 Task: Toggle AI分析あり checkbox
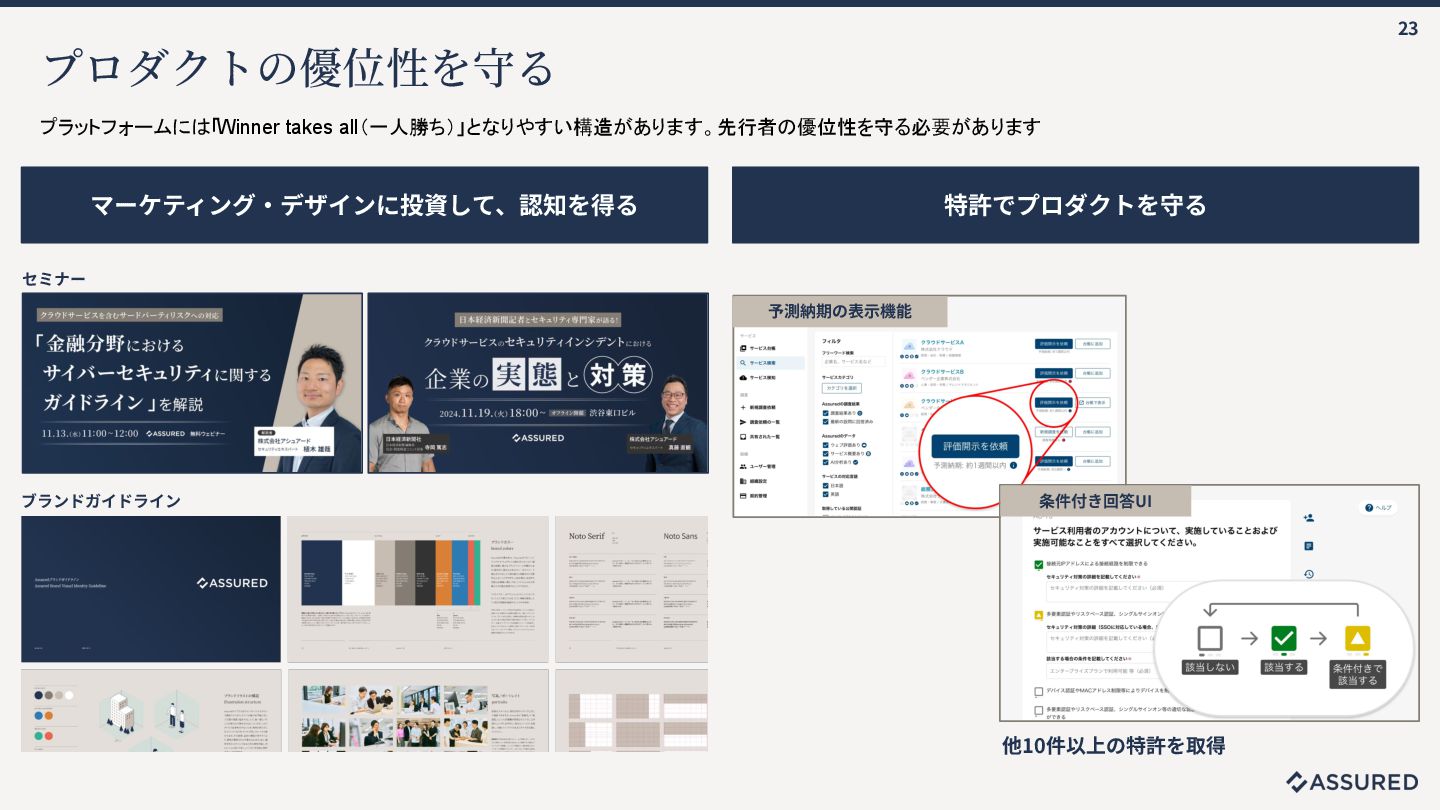coord(826,462)
